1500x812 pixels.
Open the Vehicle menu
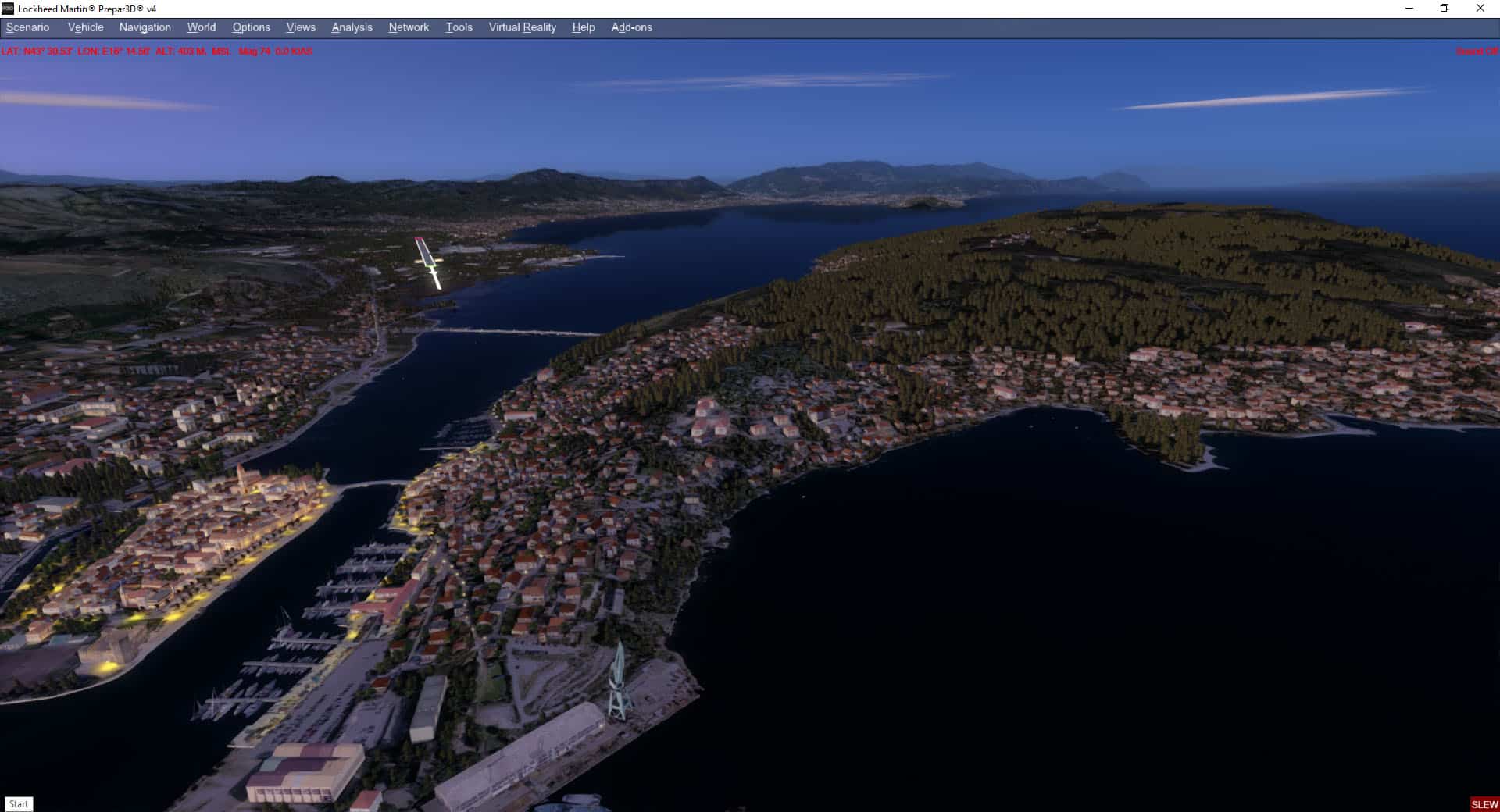pos(85,27)
